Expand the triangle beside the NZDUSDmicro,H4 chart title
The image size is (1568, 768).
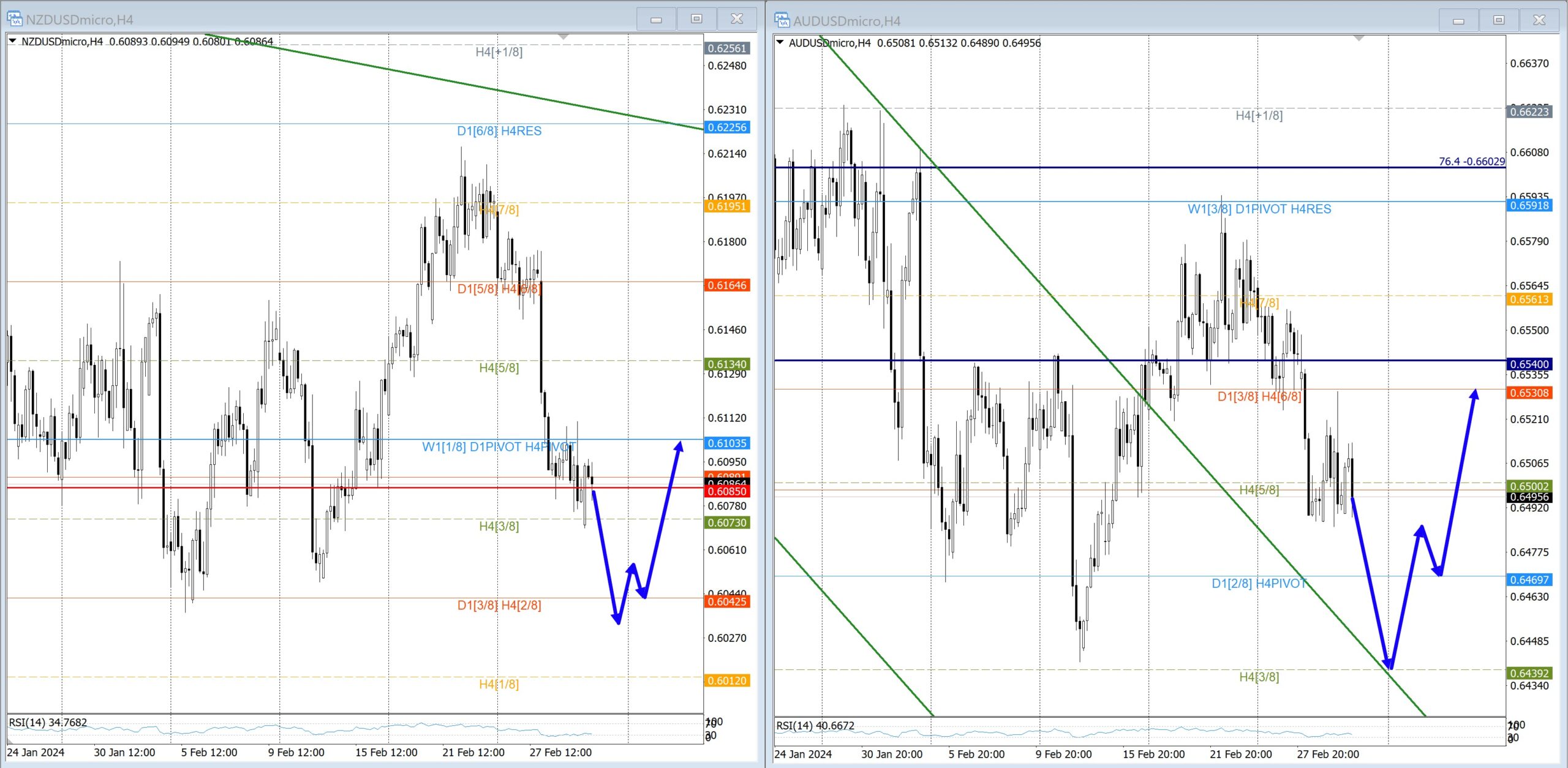[12, 41]
